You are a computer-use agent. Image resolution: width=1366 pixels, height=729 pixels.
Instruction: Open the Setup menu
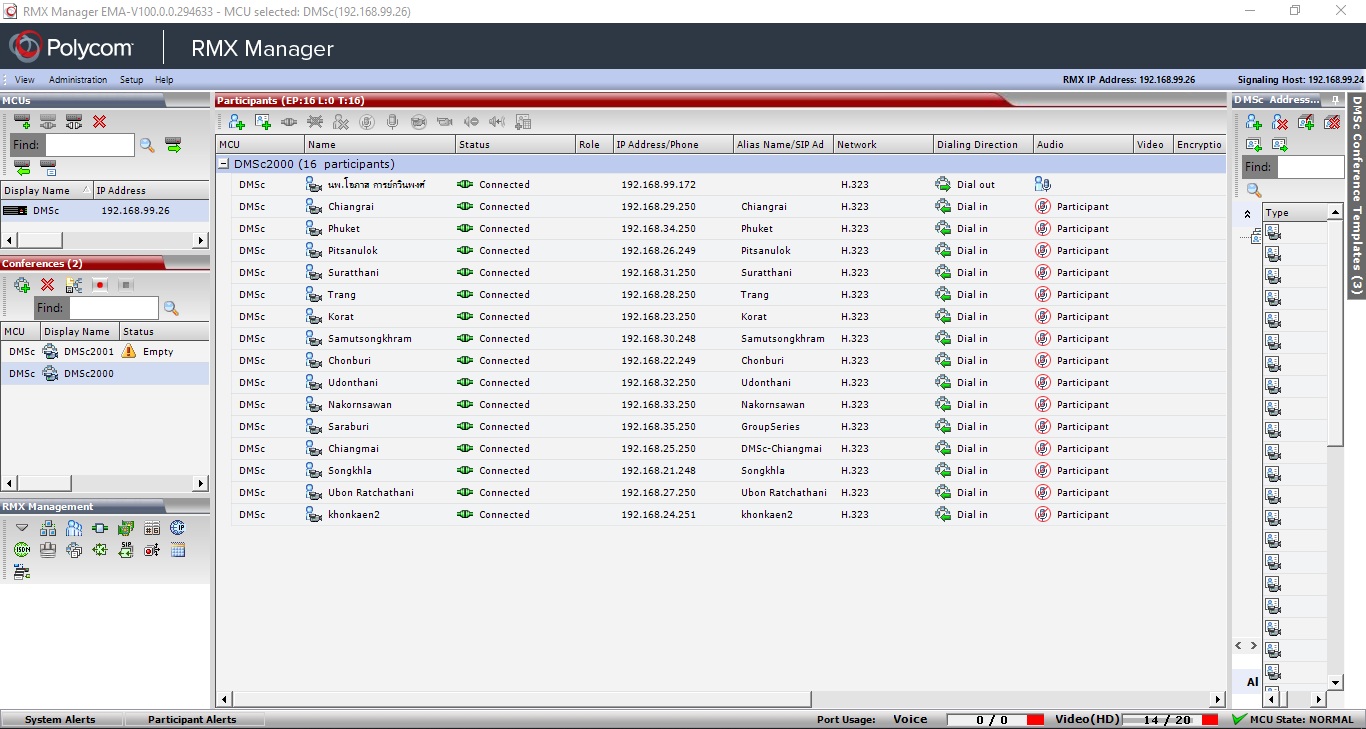(x=131, y=80)
